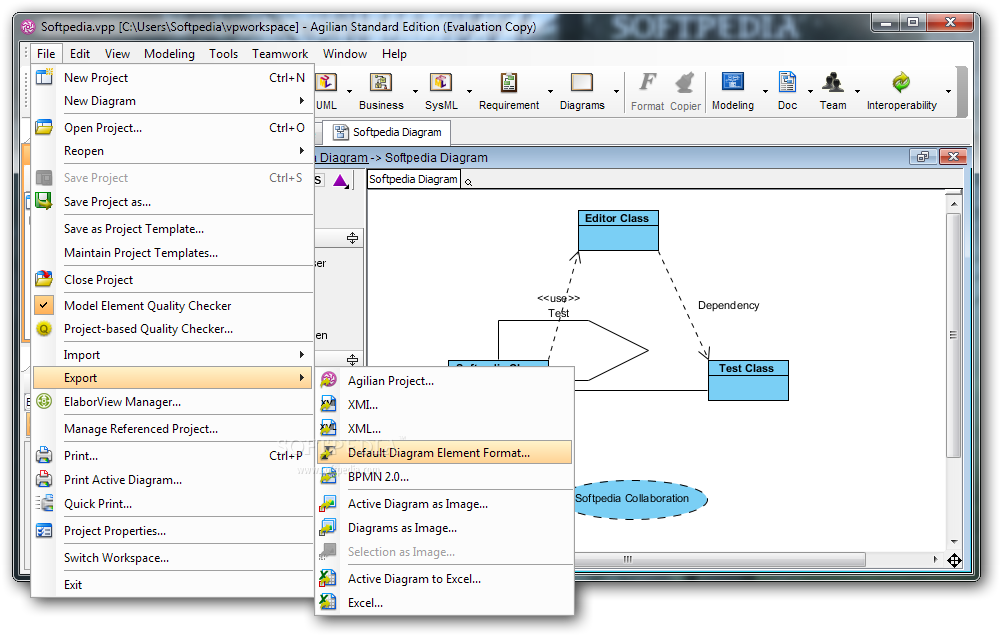Click the magnifier icon beside diagram name
Viewport: 1001px width, 636px height.
[x=468, y=183]
